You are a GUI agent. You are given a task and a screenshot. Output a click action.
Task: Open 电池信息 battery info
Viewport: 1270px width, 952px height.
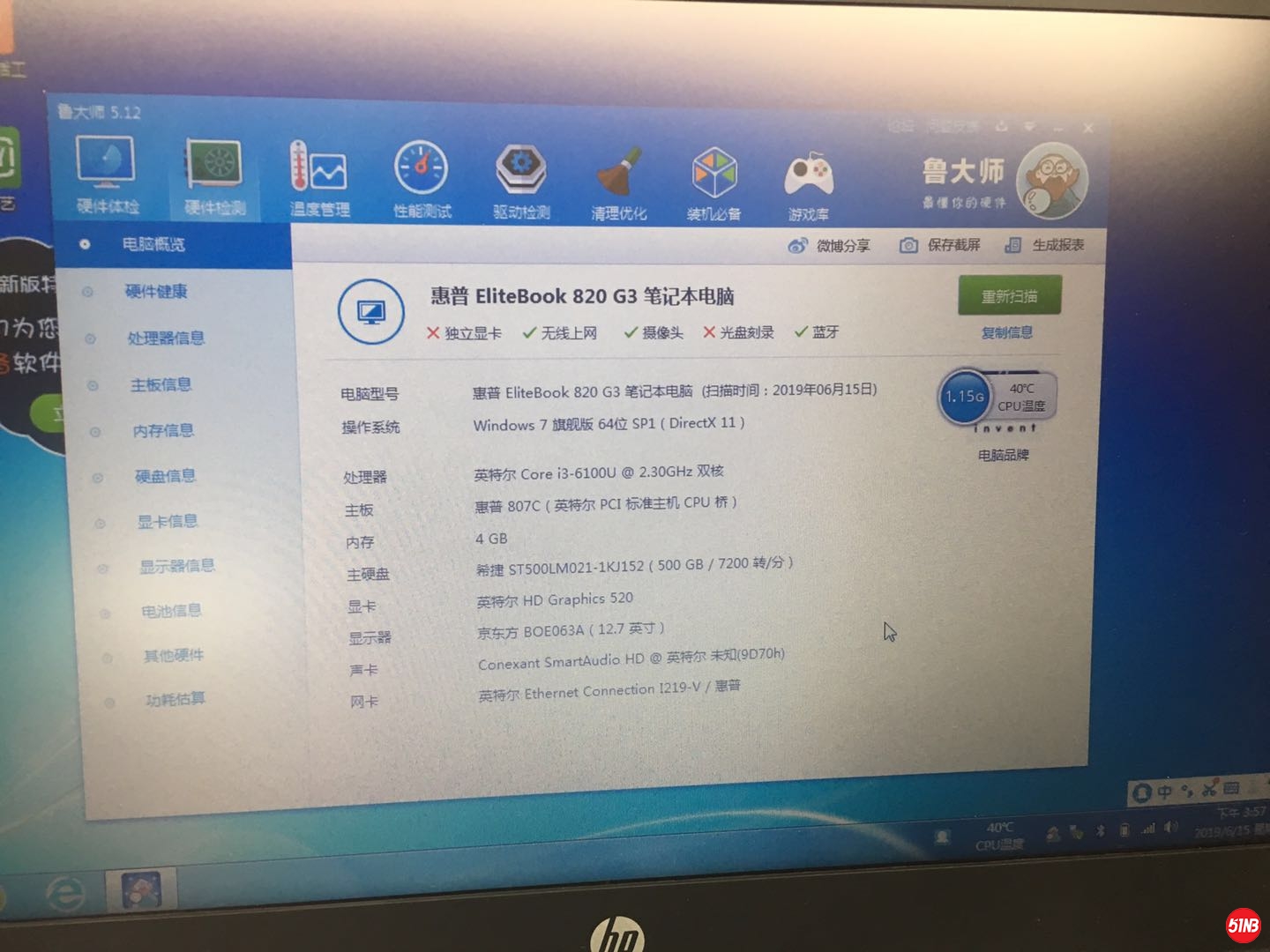(x=171, y=611)
